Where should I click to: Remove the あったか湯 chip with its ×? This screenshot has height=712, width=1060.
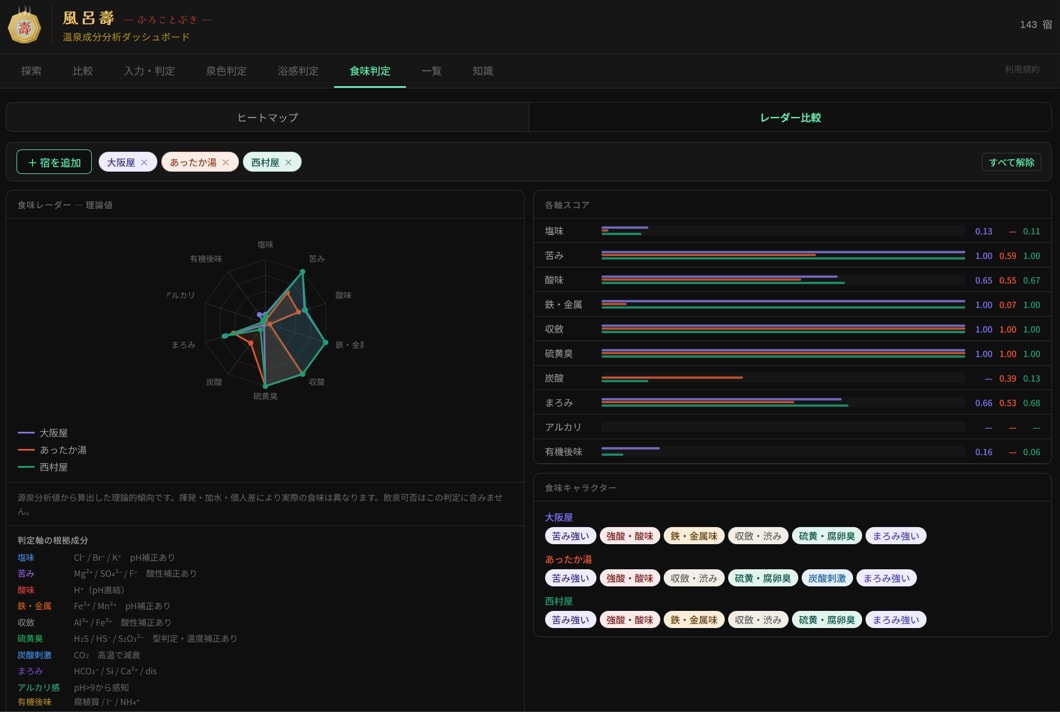pyautogui.click(x=226, y=162)
